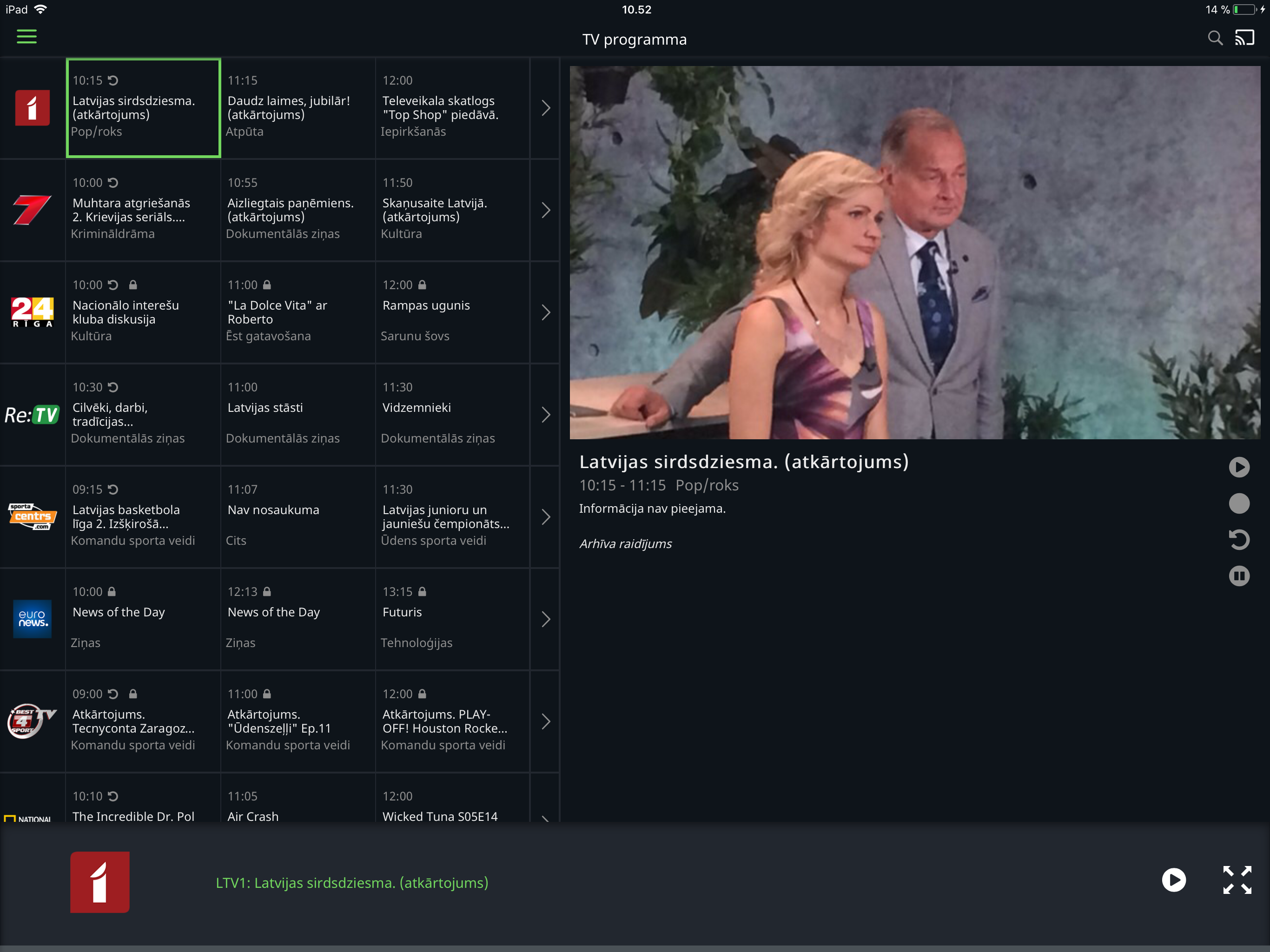Click the video preview thumbnail
Viewport: 1270px width, 952px height.
click(914, 252)
